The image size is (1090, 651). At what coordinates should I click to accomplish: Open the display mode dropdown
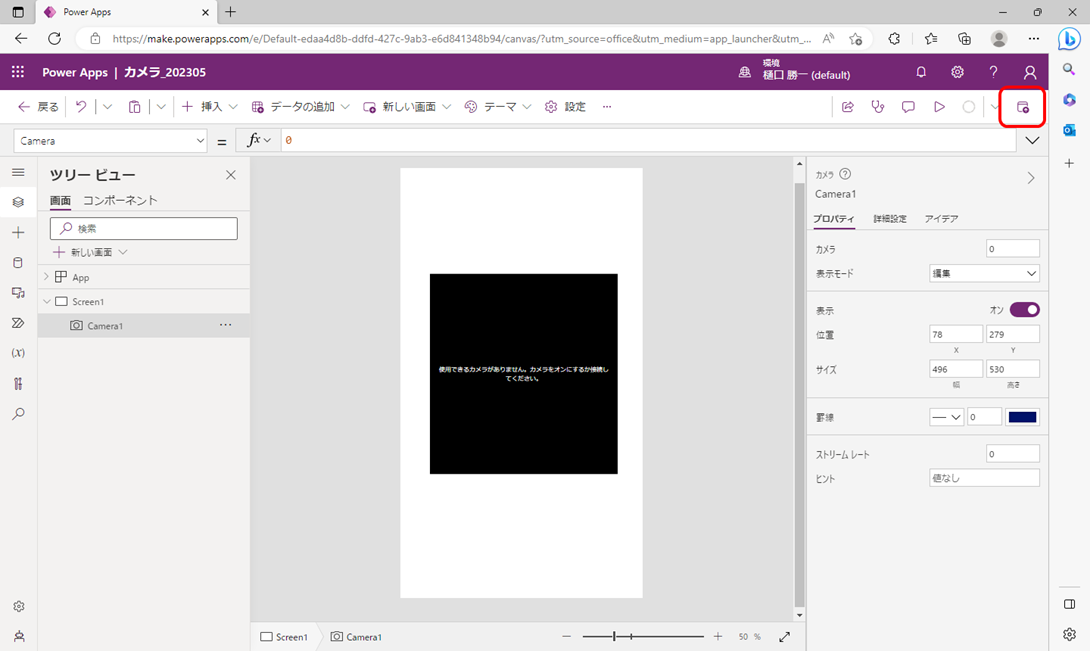point(984,273)
